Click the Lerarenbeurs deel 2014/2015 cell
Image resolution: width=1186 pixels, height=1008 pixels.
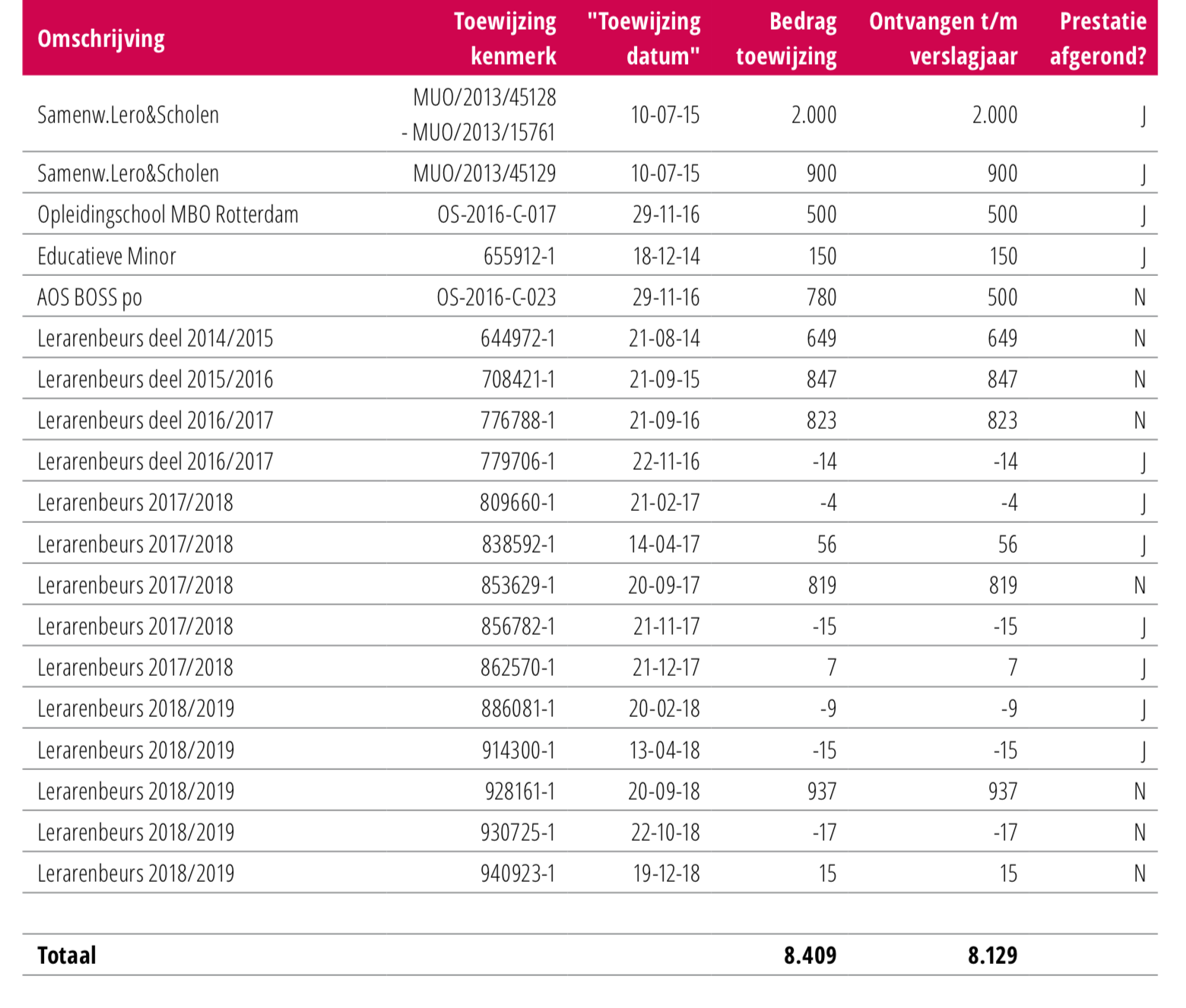[155, 338]
